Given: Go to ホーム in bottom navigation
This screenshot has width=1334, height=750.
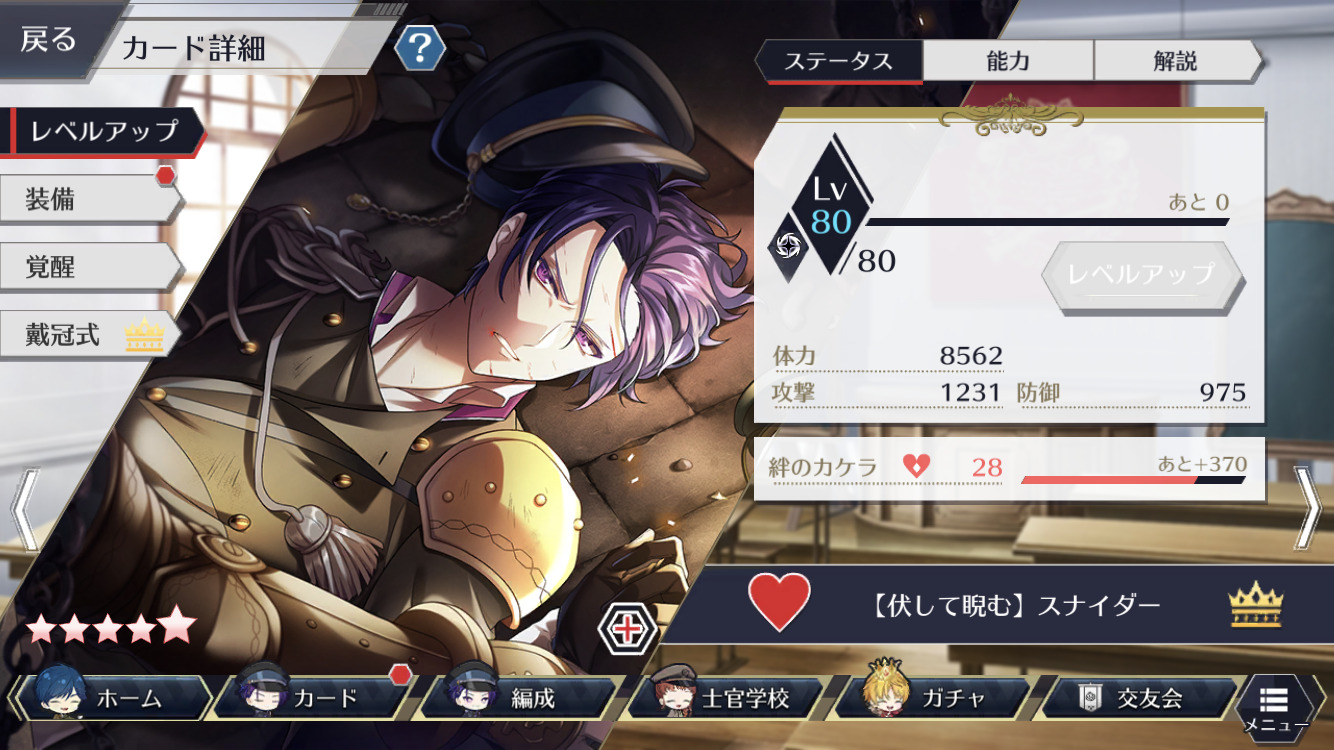Looking at the screenshot, I should tap(110, 697).
